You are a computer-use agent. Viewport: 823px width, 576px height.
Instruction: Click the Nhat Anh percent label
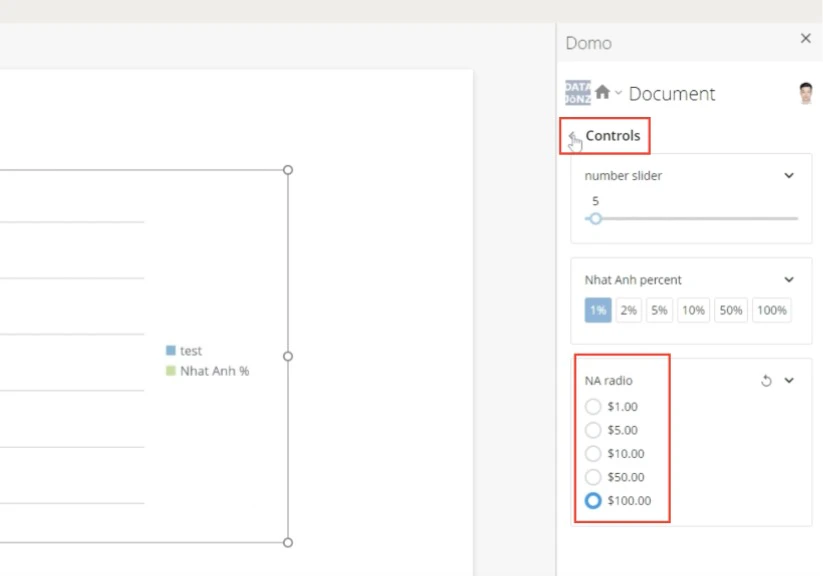[633, 279]
